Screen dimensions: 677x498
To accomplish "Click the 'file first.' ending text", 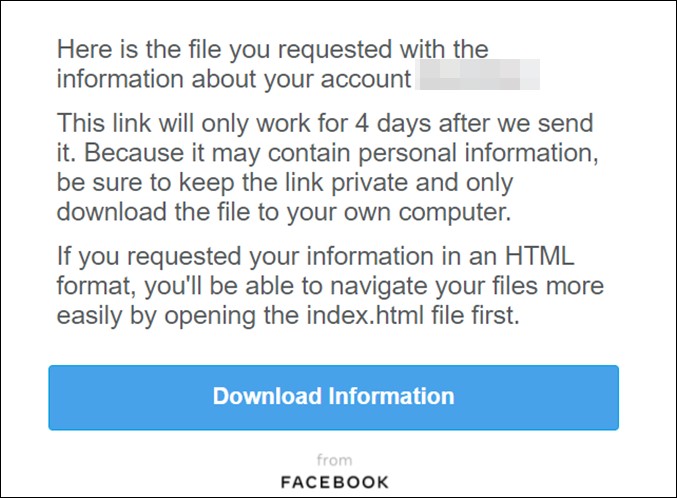I will point(475,315).
